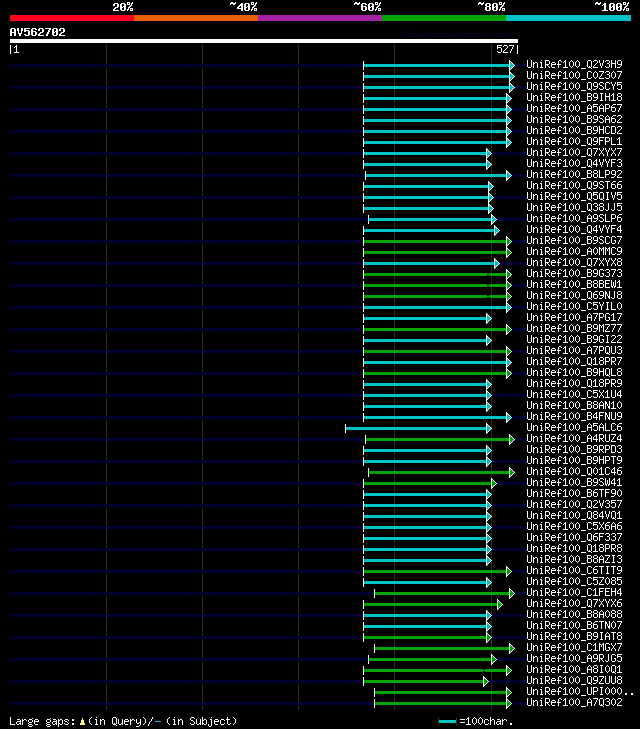This screenshot has height=729, width=640.
Task: Open the UniRef100_B6TF90 entry
Action: pos(574,493)
